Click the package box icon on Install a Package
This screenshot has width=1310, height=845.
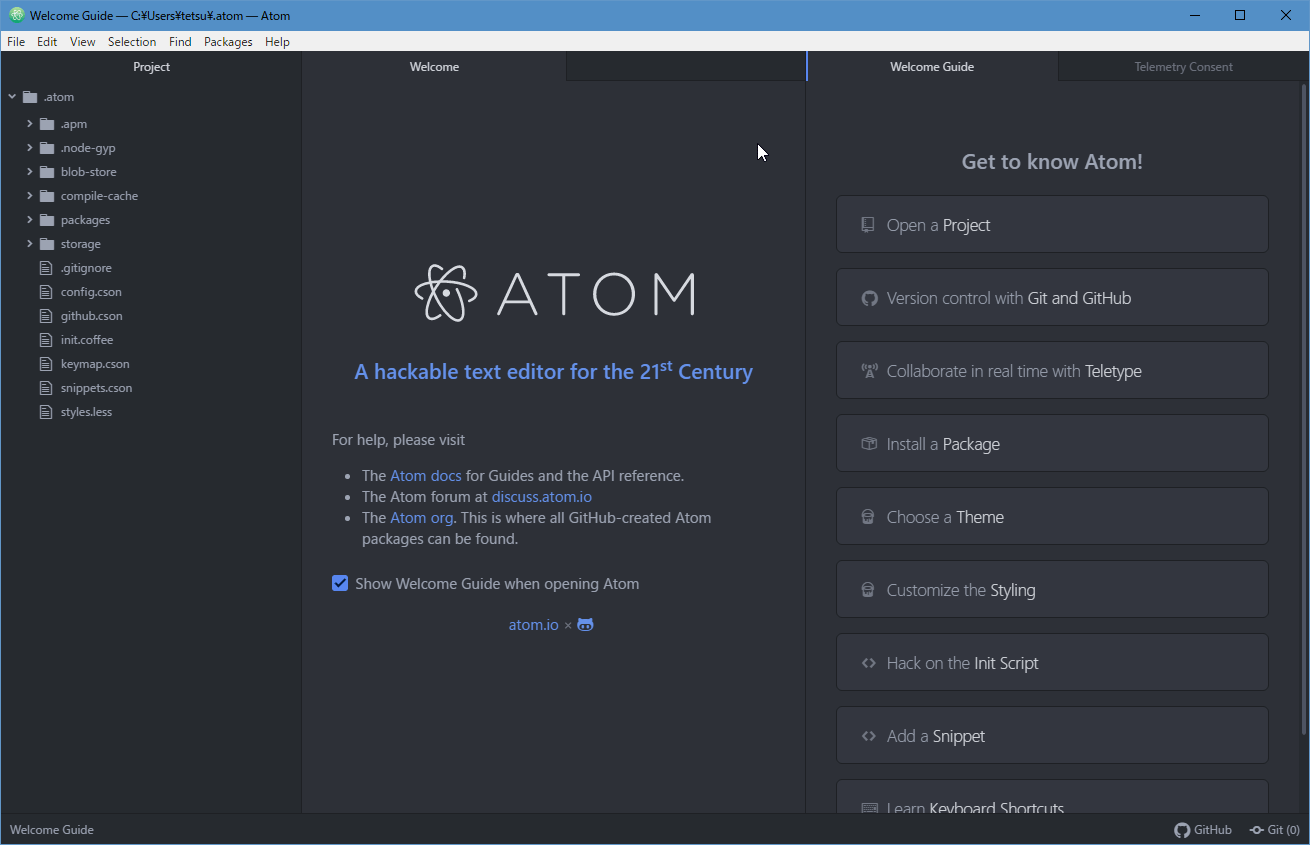(x=868, y=444)
